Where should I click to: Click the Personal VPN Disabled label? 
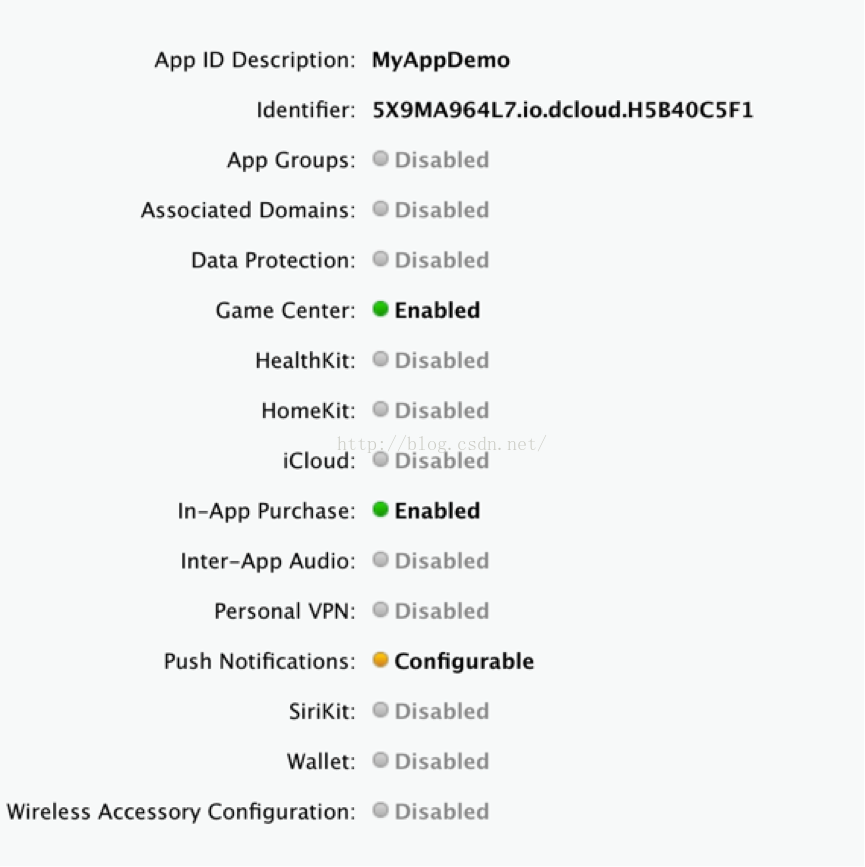pyautogui.click(x=442, y=611)
